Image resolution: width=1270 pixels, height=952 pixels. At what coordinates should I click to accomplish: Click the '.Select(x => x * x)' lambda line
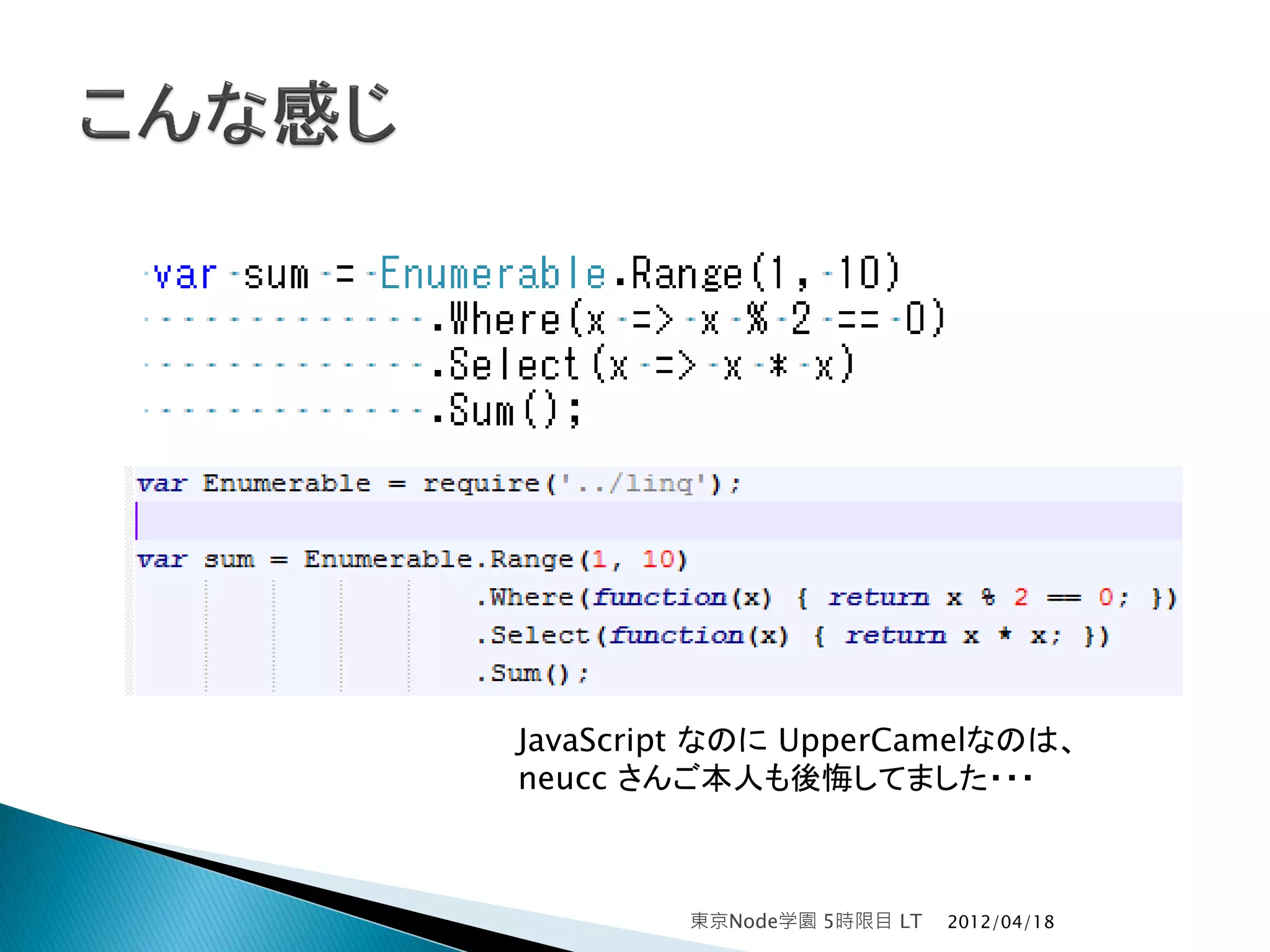click(x=644, y=364)
